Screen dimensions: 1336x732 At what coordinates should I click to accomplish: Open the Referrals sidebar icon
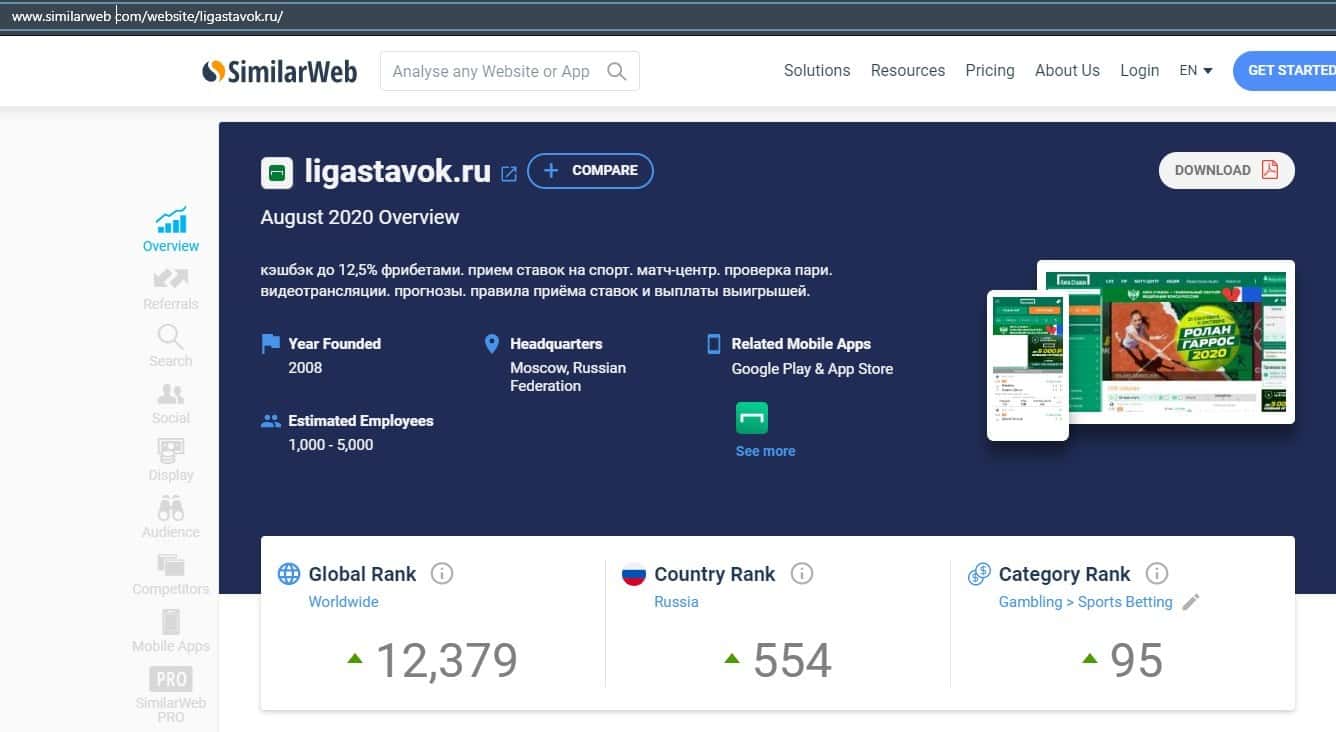171,288
